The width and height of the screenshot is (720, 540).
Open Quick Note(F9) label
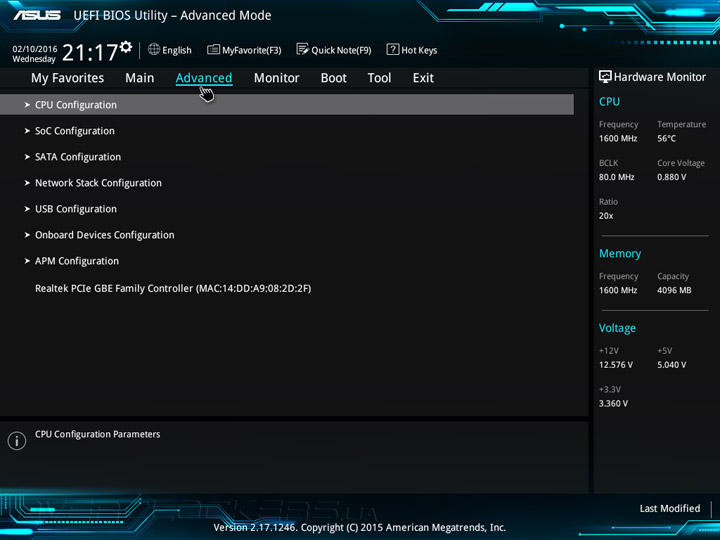(x=341, y=50)
